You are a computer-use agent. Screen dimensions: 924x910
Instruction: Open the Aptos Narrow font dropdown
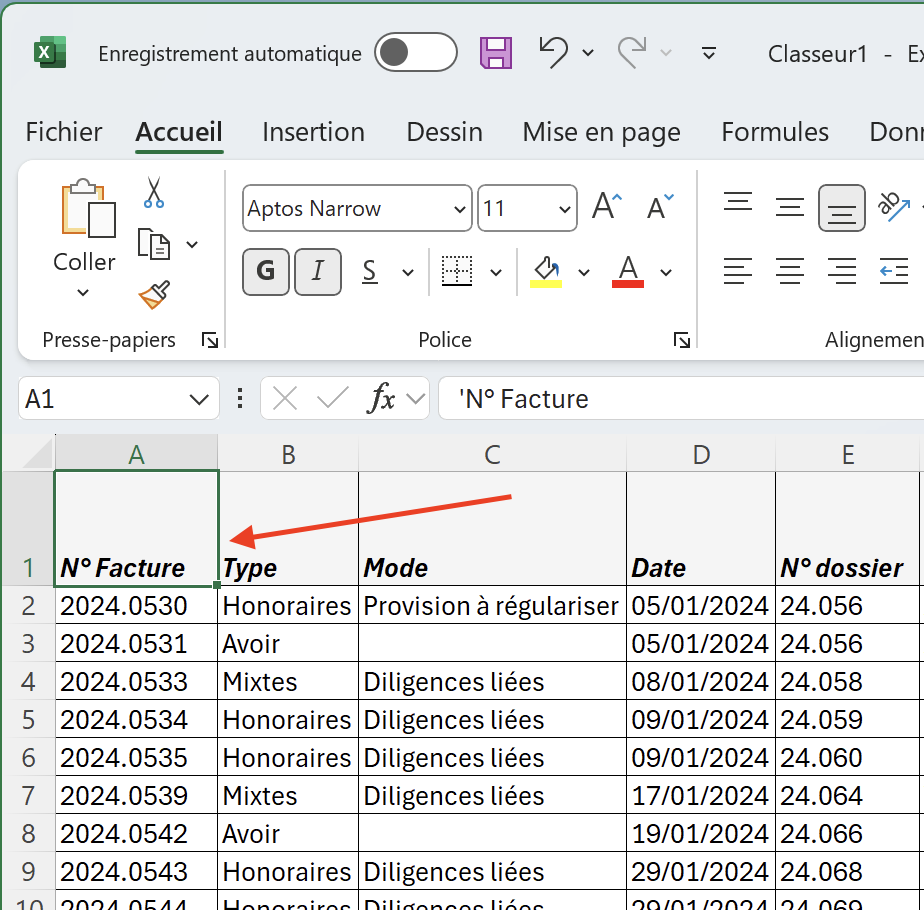point(460,210)
